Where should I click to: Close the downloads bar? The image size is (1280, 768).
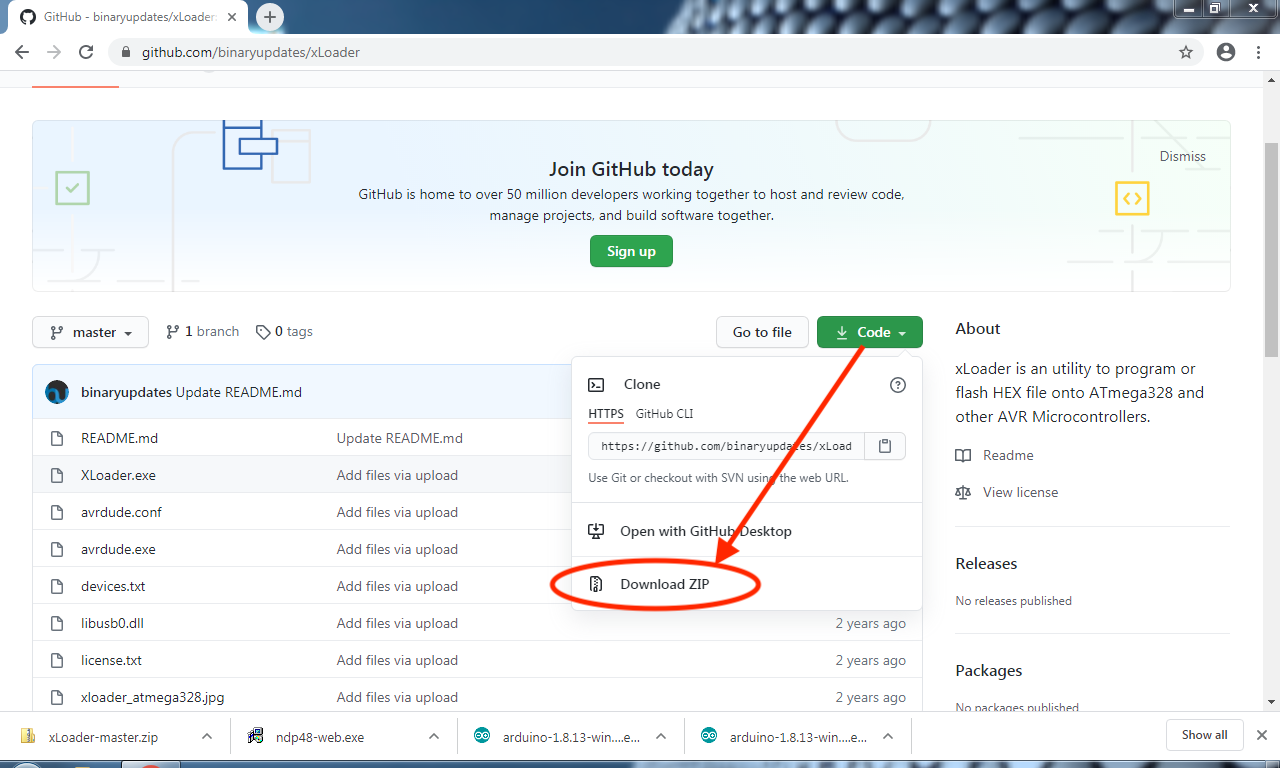(1261, 735)
